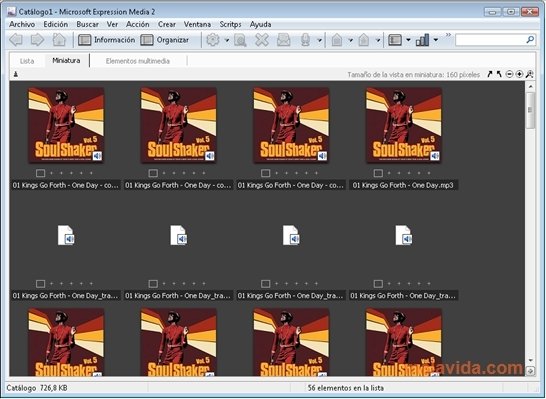Open the dropdown arrow next to microphone icon
546x399 pixels.
319,40
